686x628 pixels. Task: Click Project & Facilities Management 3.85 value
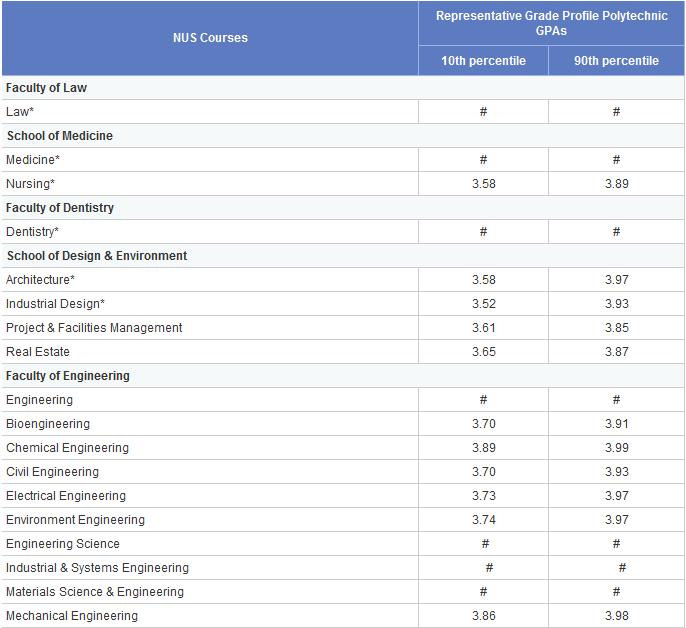coord(616,328)
